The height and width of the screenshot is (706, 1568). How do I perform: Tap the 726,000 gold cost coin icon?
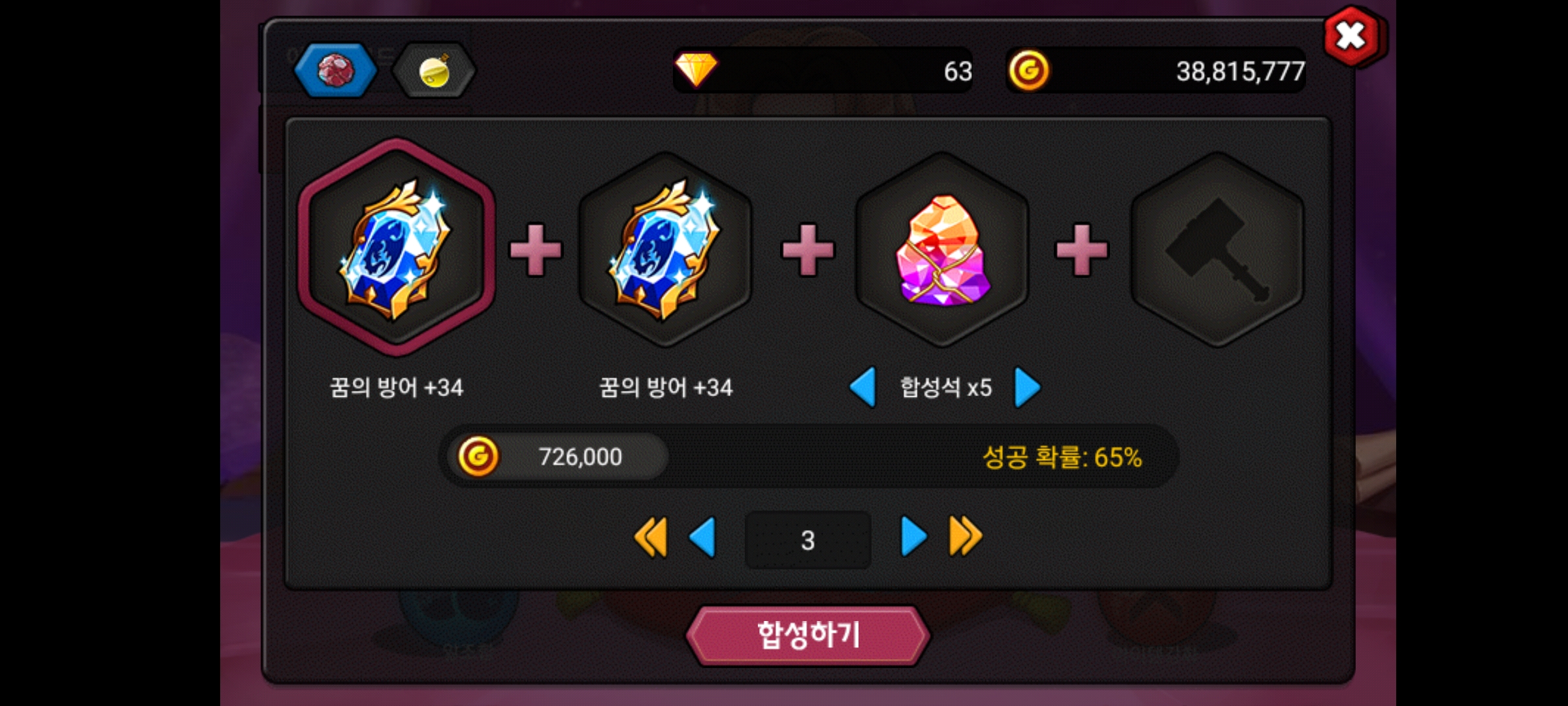[478, 456]
